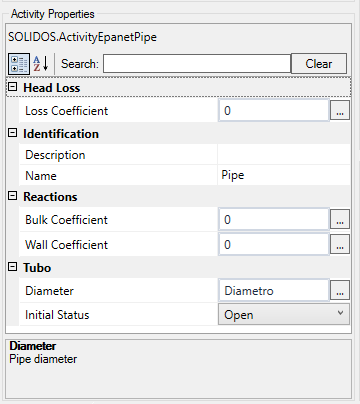The width and height of the screenshot is (360, 404).
Task: Select the Description property label
Action: [x=55, y=155]
